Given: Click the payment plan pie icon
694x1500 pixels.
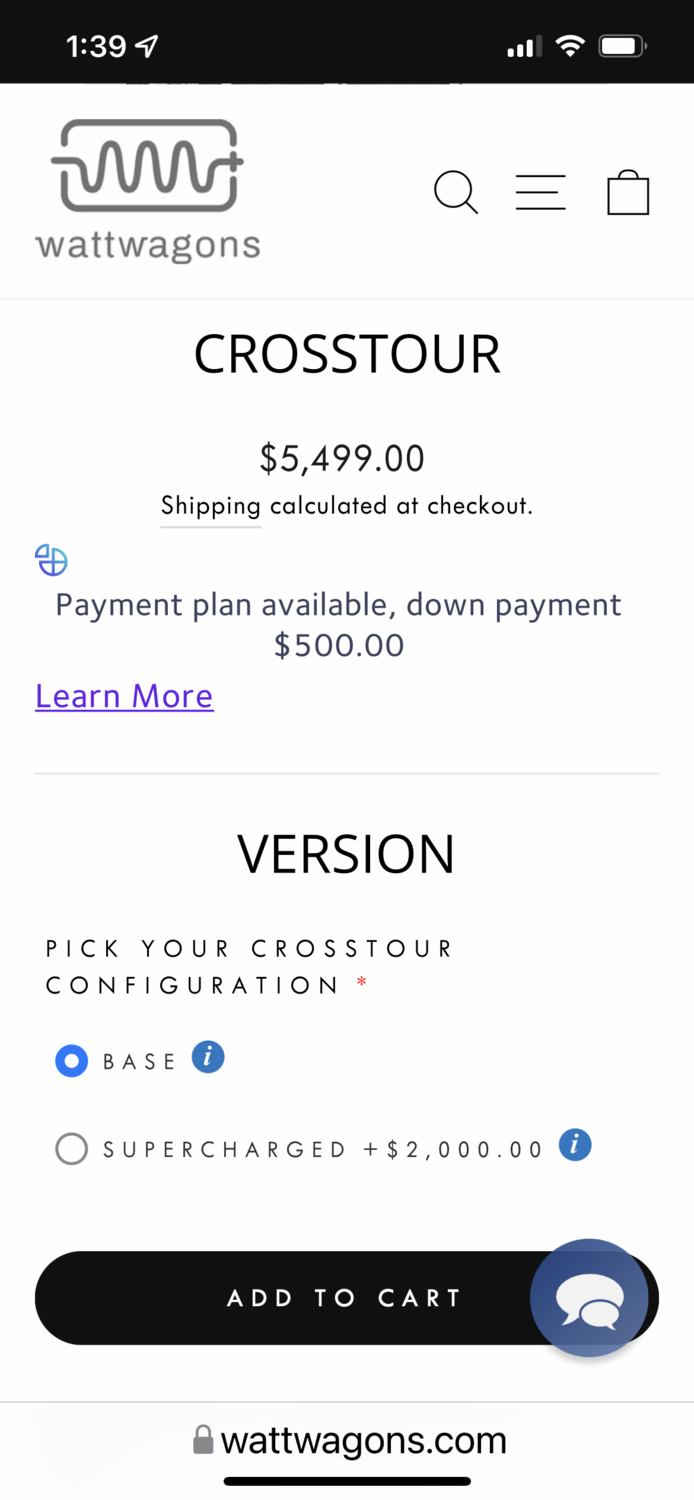Looking at the screenshot, I should pos(51,560).
